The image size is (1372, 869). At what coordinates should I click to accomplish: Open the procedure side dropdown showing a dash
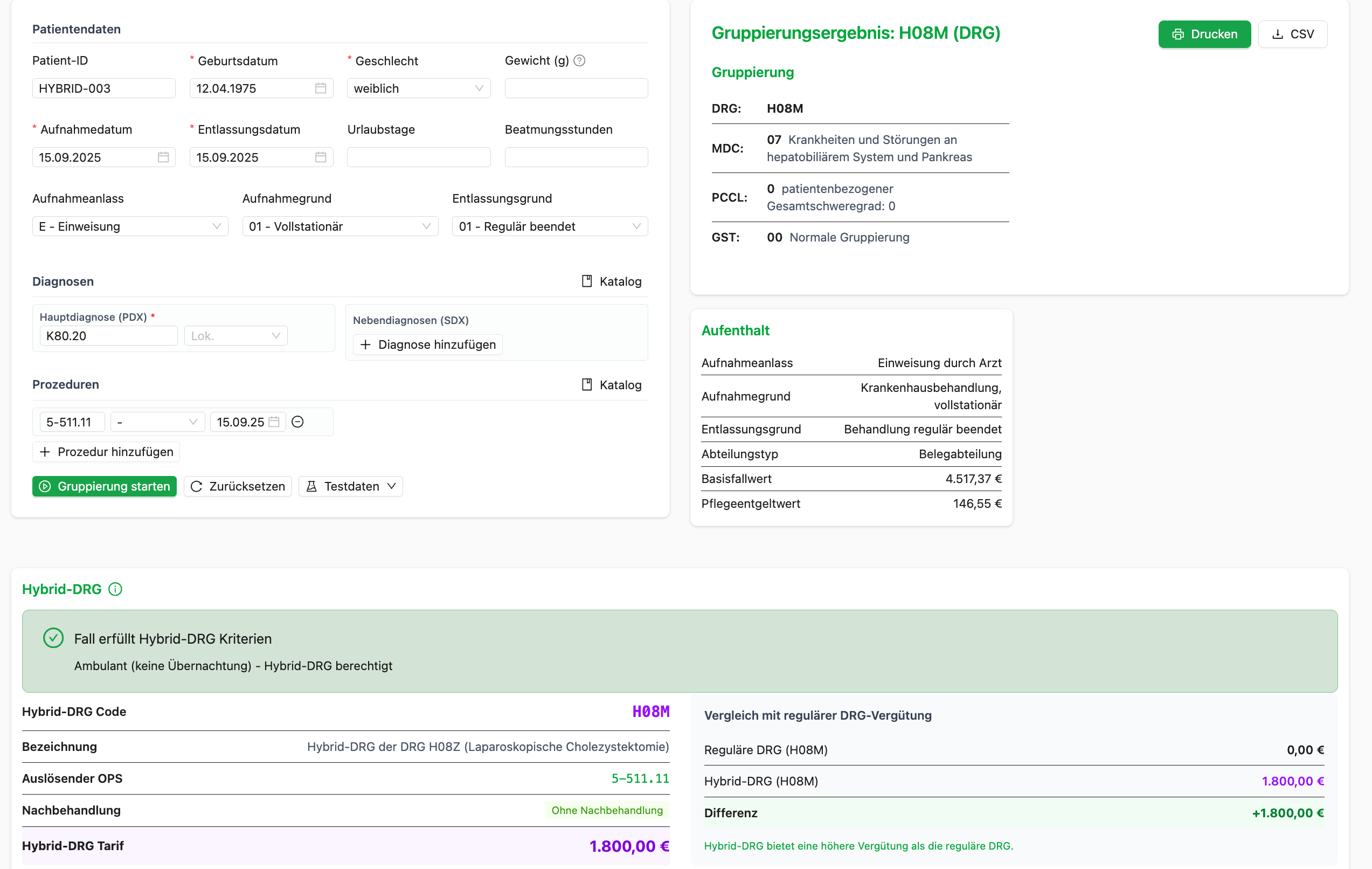pyautogui.click(x=158, y=422)
